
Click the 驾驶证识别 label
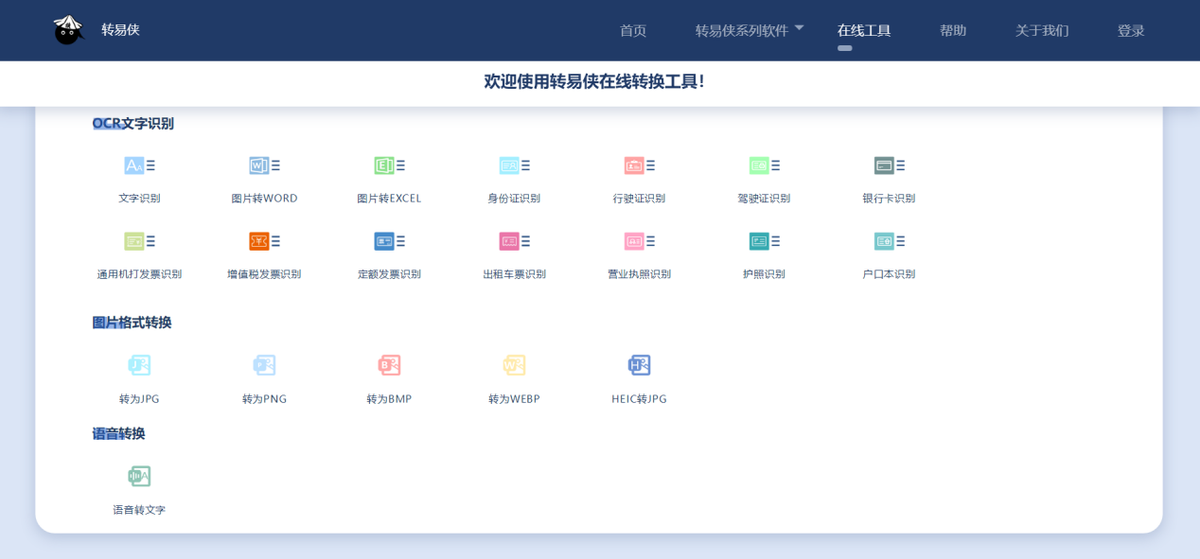point(764,198)
